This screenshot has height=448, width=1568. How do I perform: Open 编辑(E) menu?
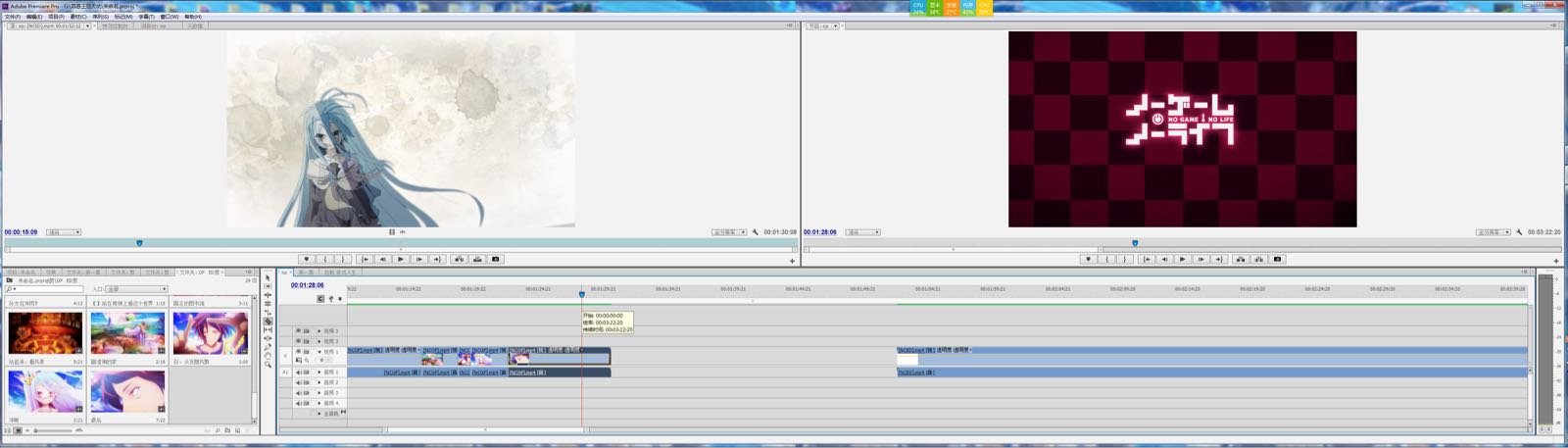tap(34, 17)
